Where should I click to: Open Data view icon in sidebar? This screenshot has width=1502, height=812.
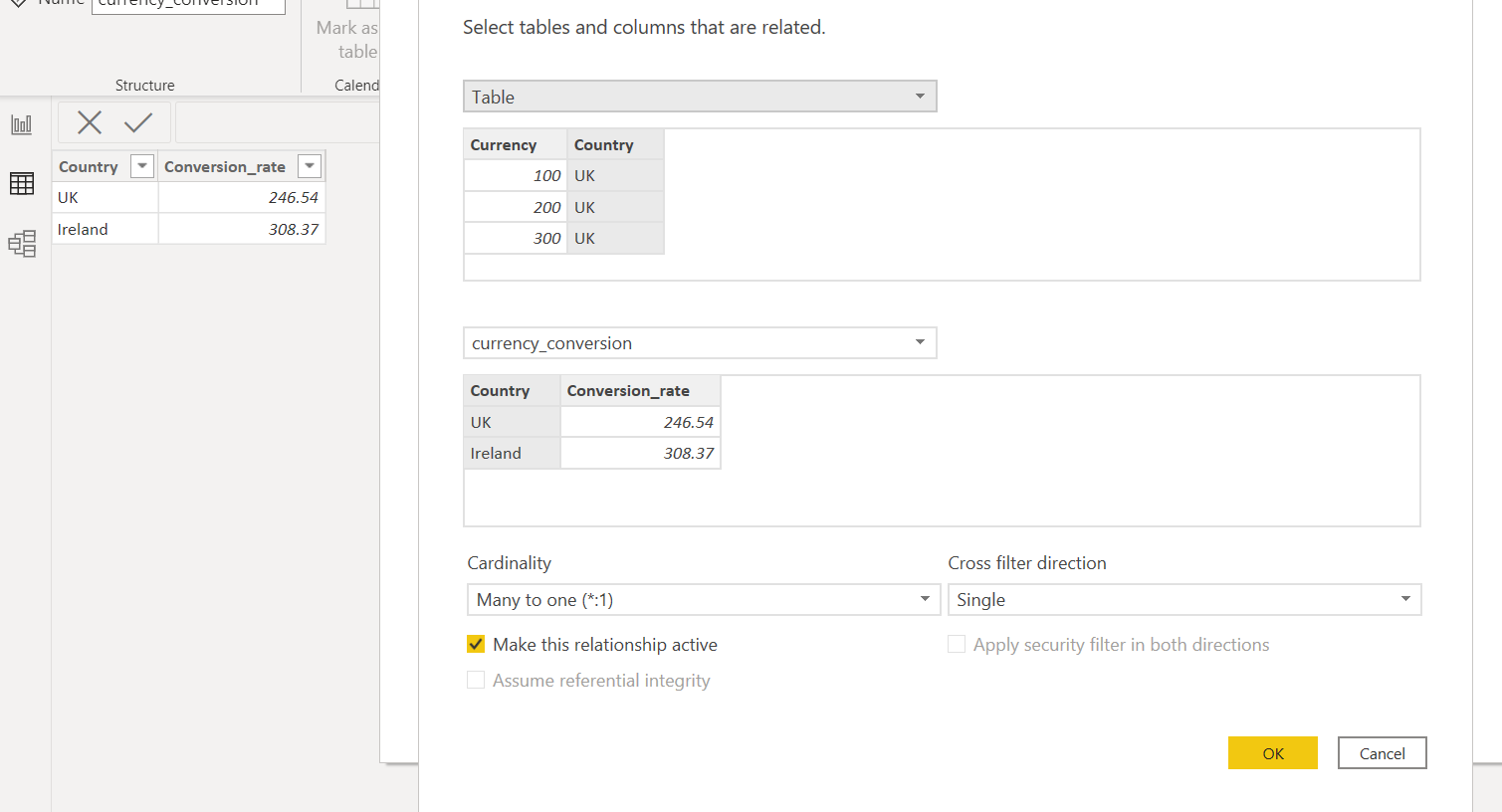pos(22,183)
